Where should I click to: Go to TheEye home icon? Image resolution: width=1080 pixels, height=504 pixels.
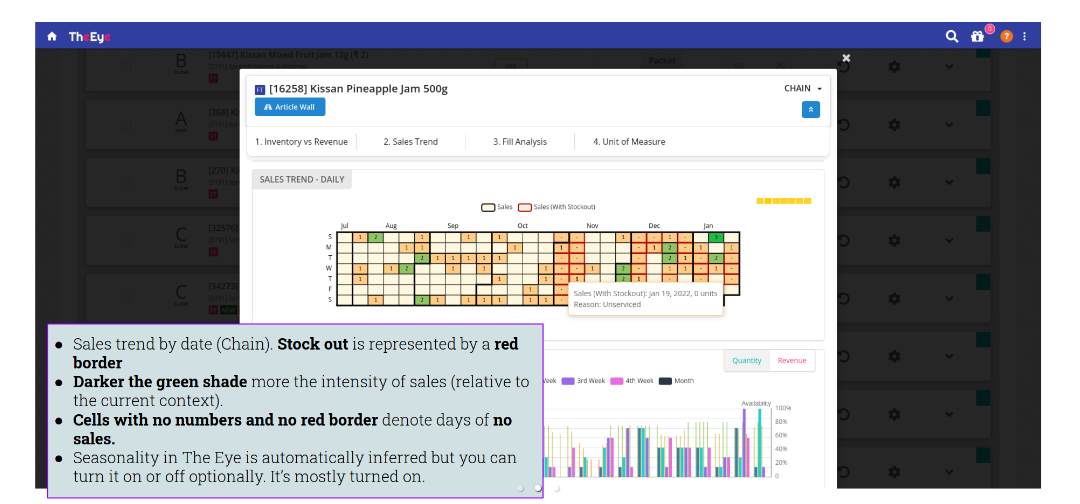pyautogui.click(x=52, y=37)
